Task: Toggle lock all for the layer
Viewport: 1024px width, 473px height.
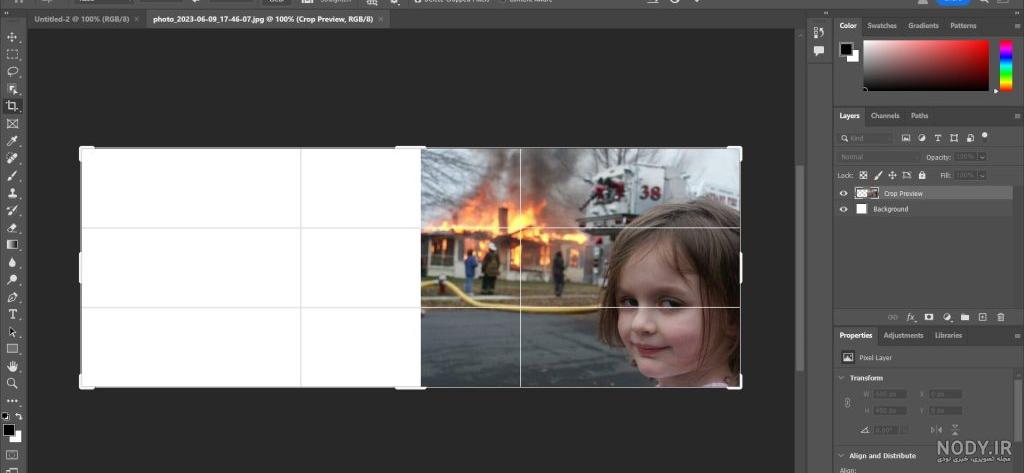Action: pyautogui.click(x=921, y=175)
